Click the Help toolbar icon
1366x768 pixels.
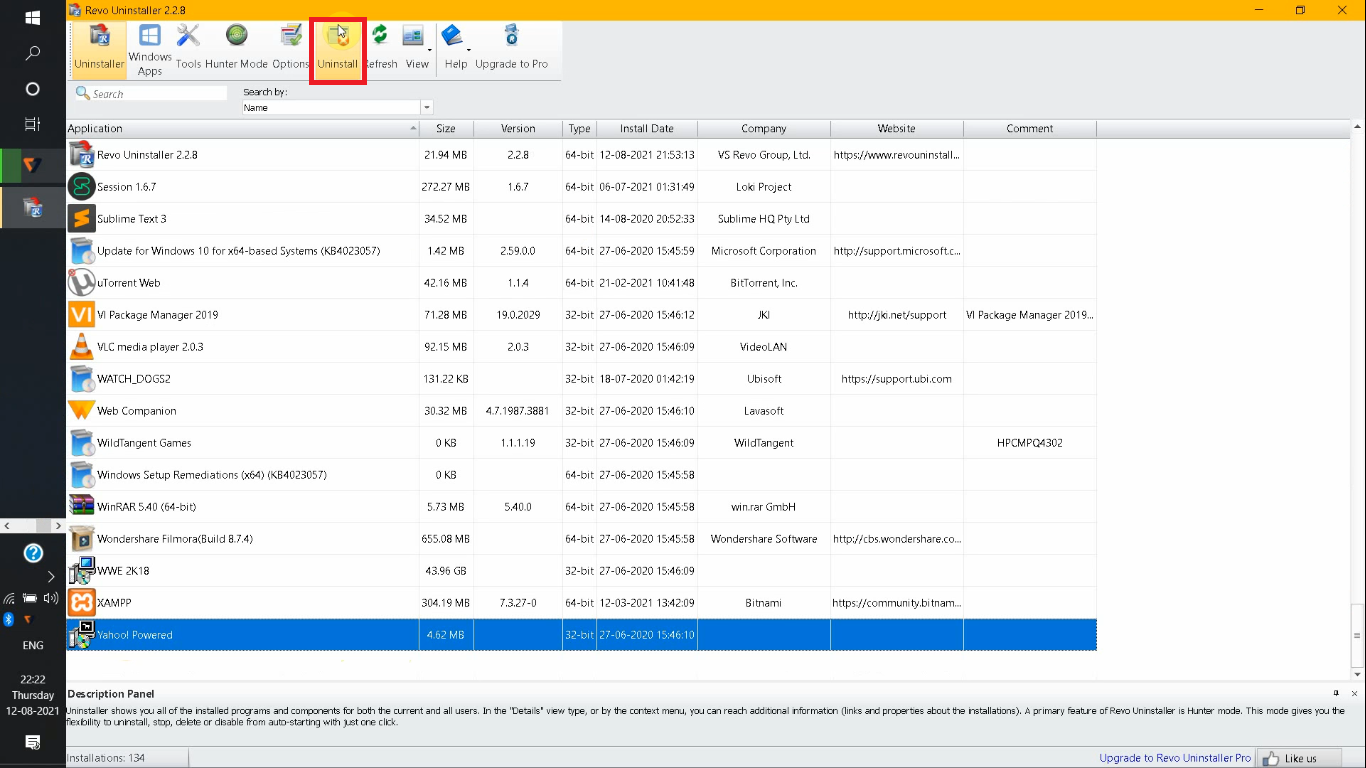coord(452,37)
